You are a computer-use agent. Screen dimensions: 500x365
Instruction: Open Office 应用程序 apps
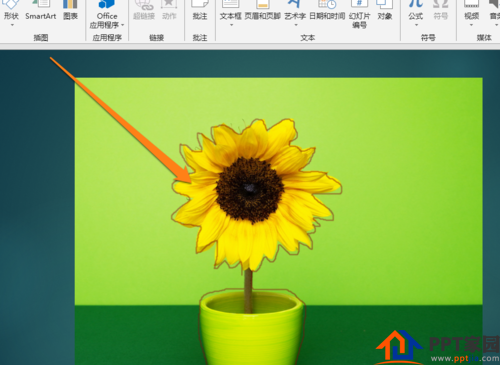click(x=107, y=14)
